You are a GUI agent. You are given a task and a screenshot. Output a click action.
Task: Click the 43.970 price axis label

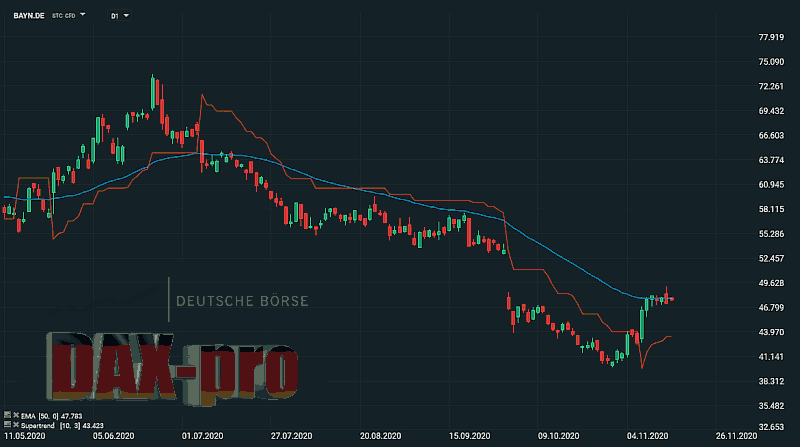pos(771,332)
